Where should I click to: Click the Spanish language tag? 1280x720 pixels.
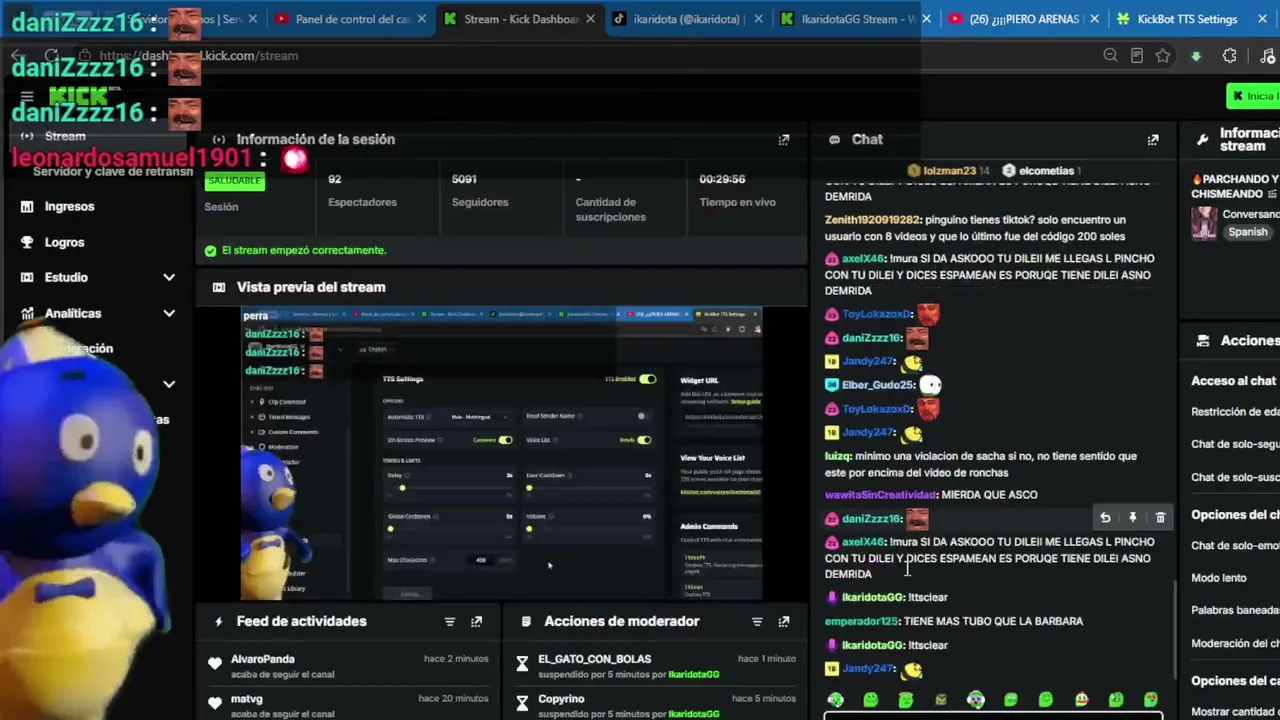pos(1248,232)
